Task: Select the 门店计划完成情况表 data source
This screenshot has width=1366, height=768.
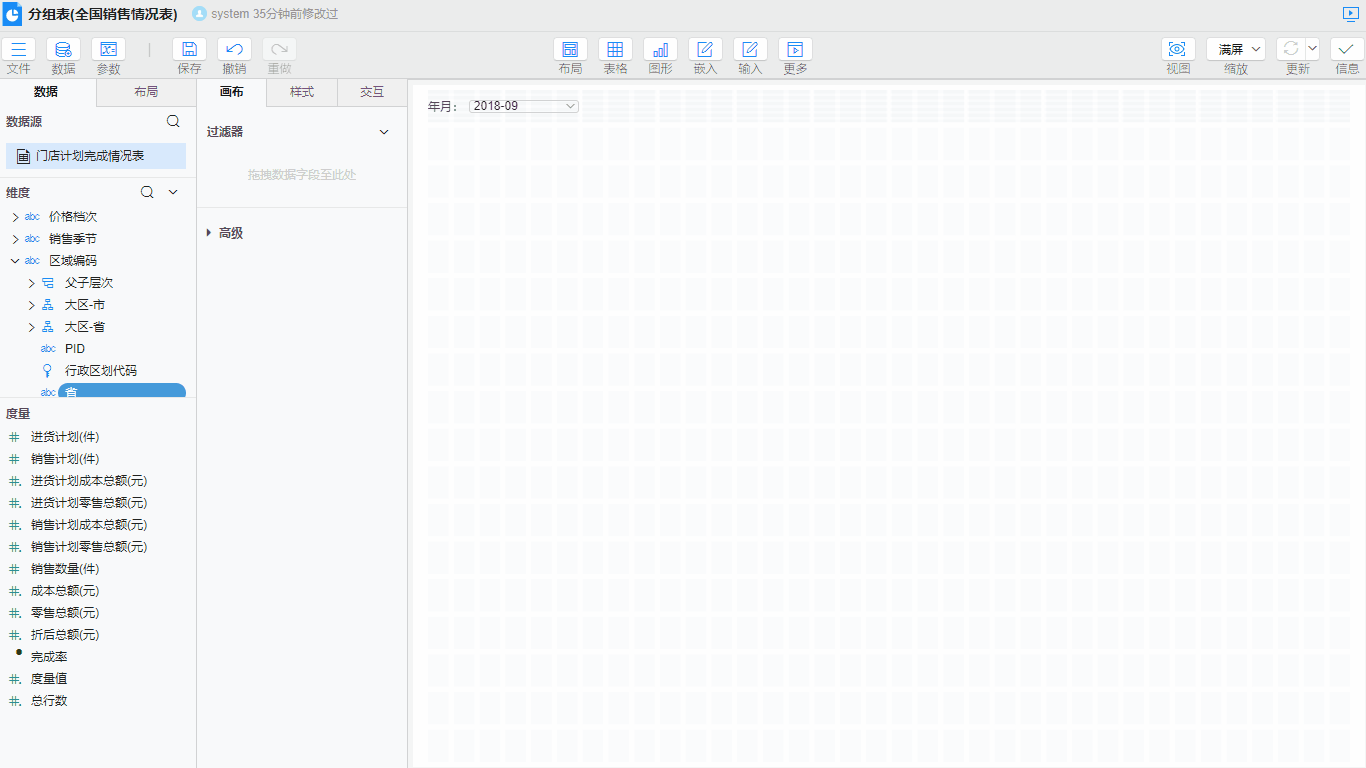Action: (x=90, y=156)
